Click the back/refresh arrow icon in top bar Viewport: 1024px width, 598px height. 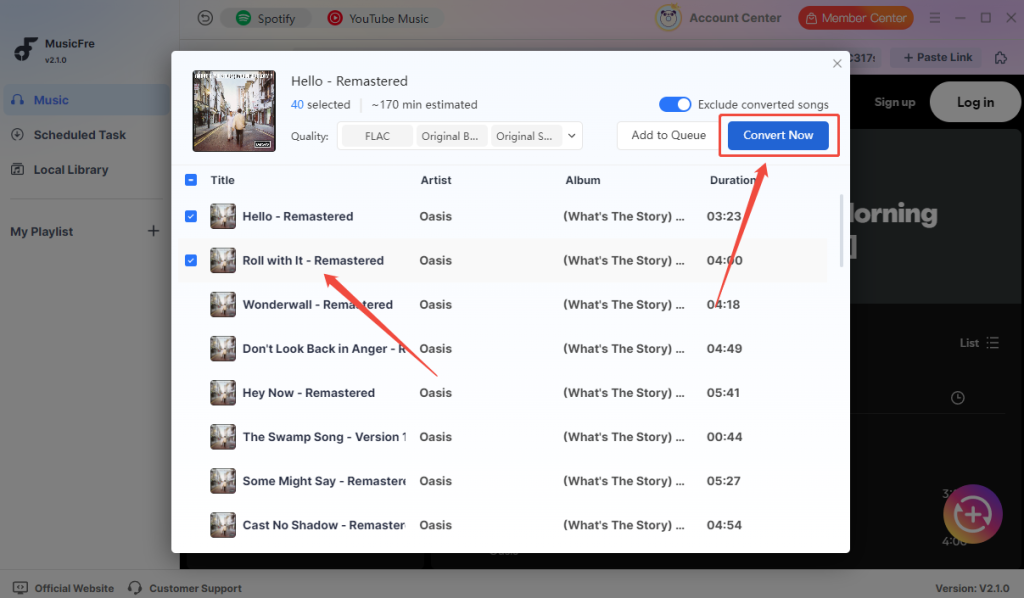(205, 18)
